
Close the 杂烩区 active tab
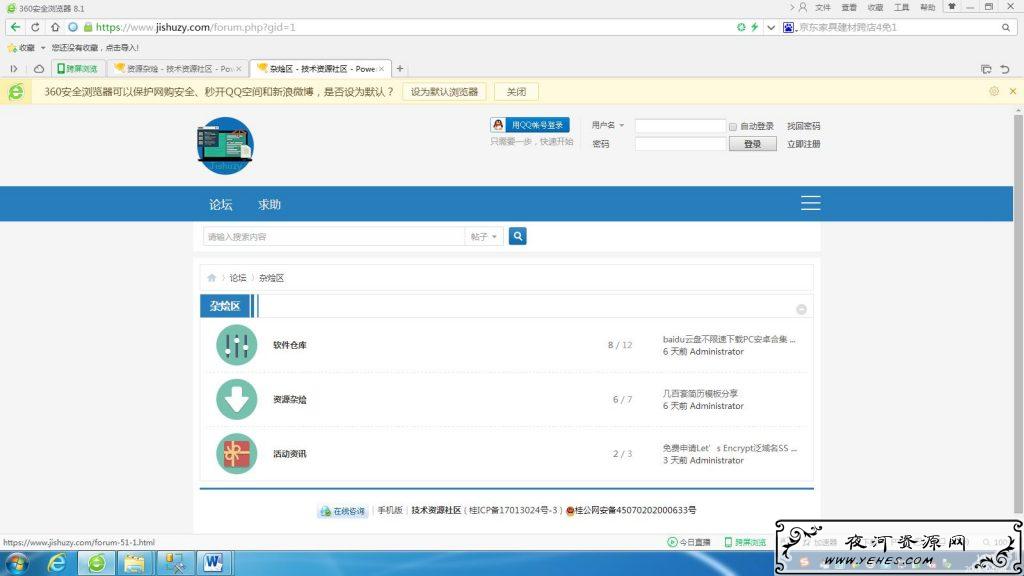click(x=382, y=69)
